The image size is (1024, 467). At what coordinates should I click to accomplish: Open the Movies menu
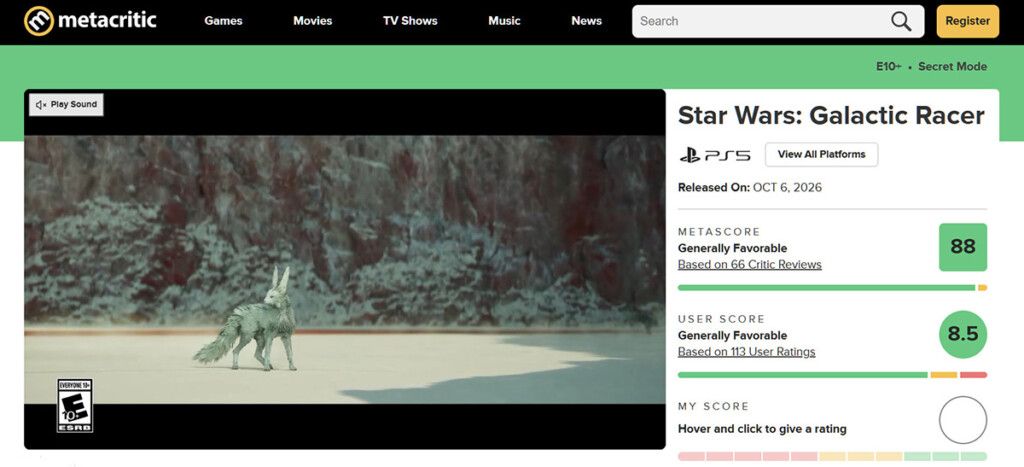point(312,21)
